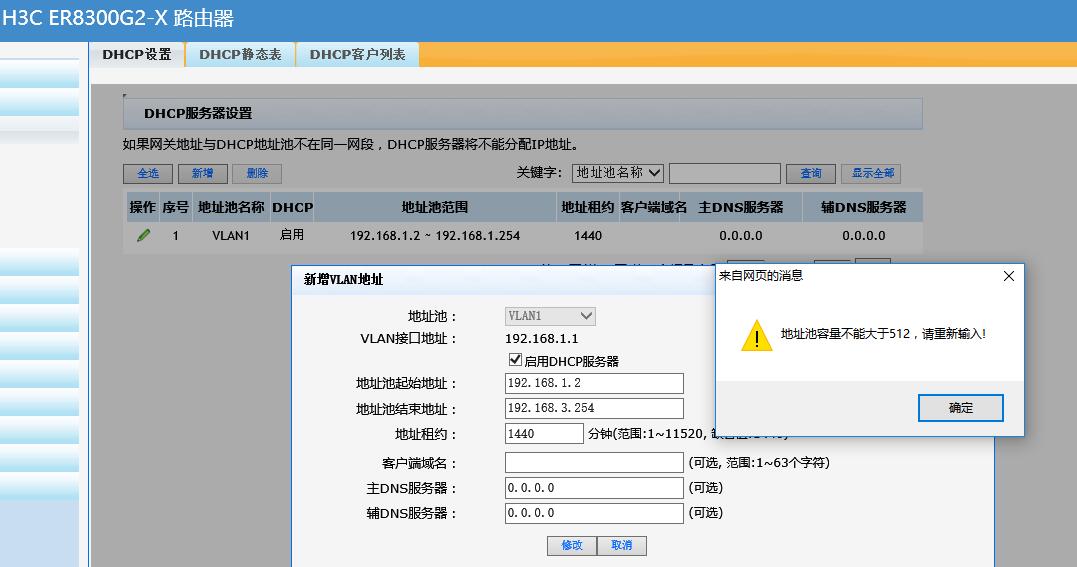Click the 新增 button

pos(202,173)
